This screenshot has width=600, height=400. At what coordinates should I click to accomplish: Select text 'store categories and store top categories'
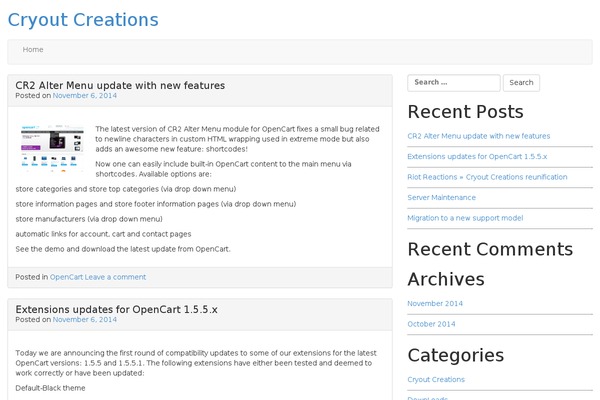[87, 189]
